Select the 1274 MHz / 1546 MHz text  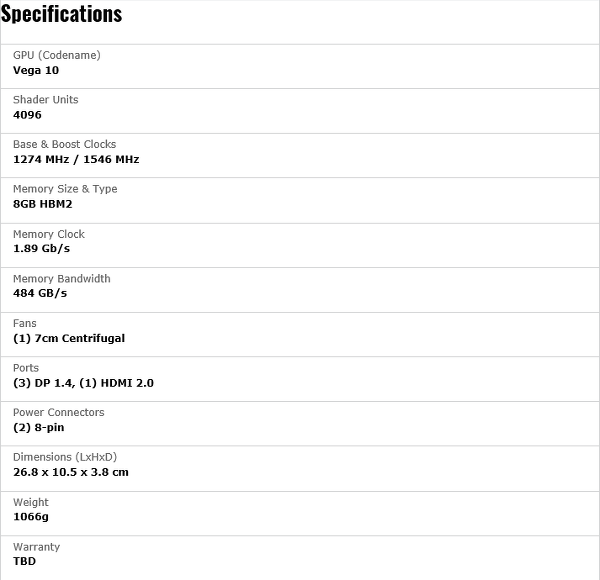click(76, 160)
